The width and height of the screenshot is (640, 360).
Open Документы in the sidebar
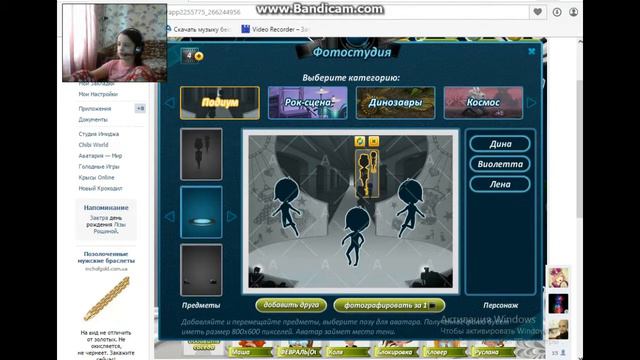93,120
